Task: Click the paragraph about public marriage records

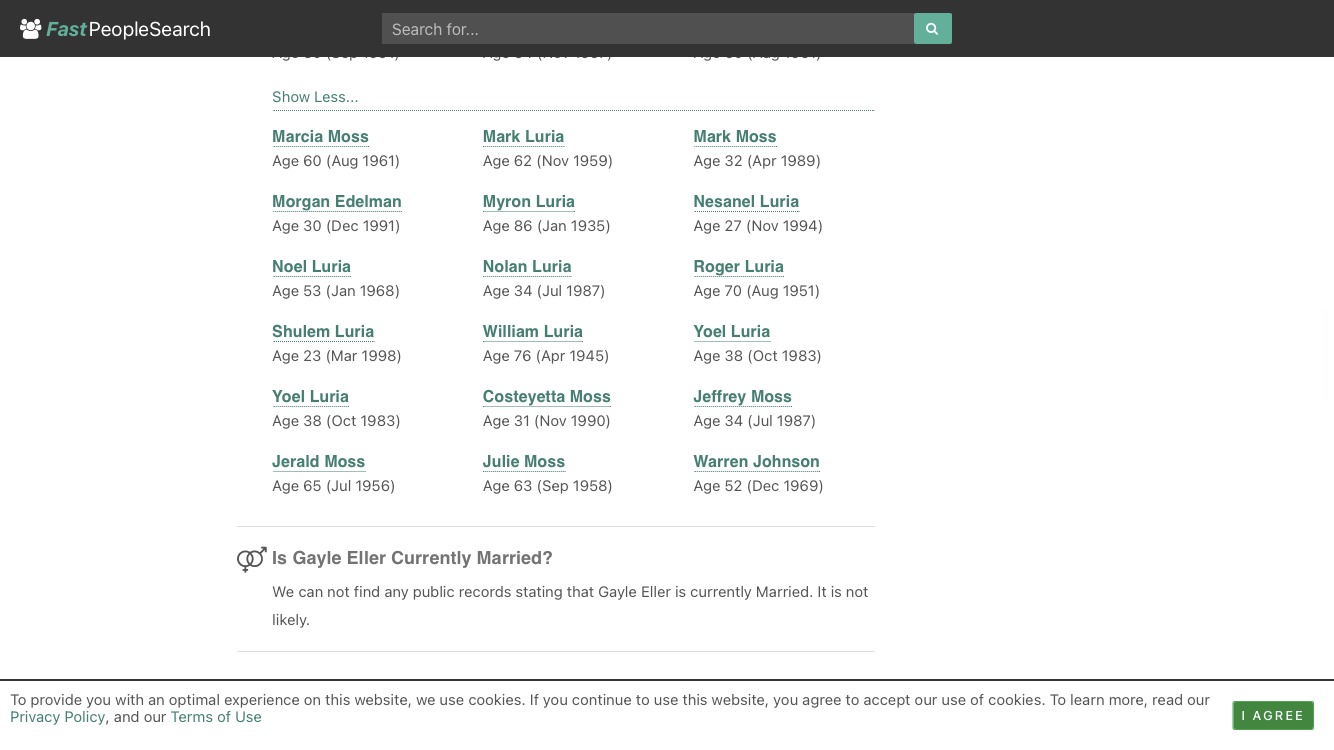Action: 570,606
